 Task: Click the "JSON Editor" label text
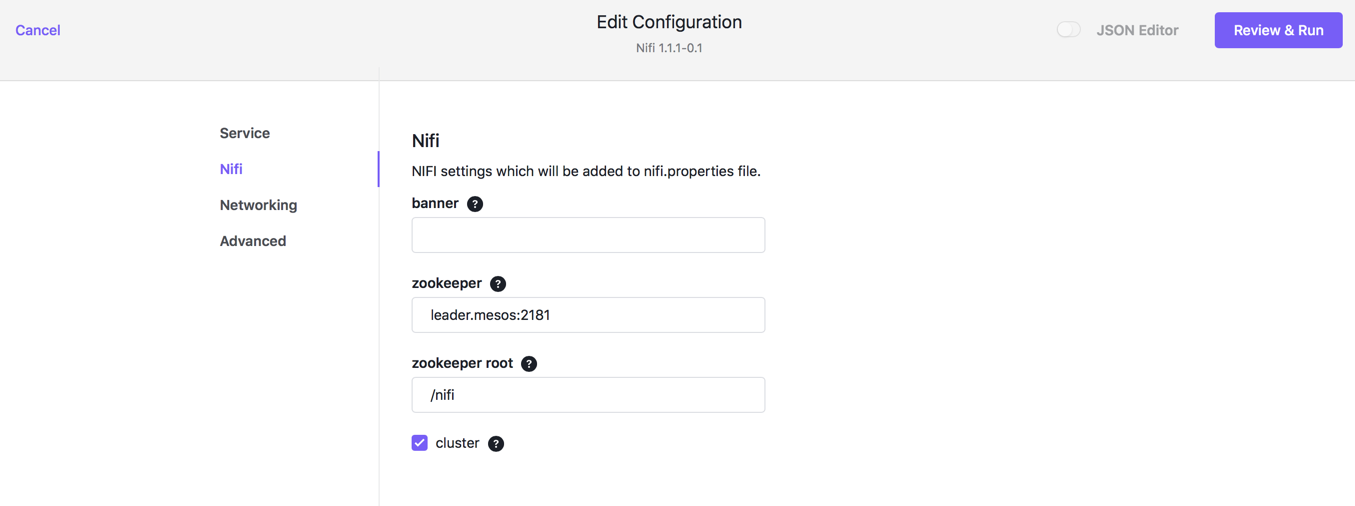[x=1137, y=30]
